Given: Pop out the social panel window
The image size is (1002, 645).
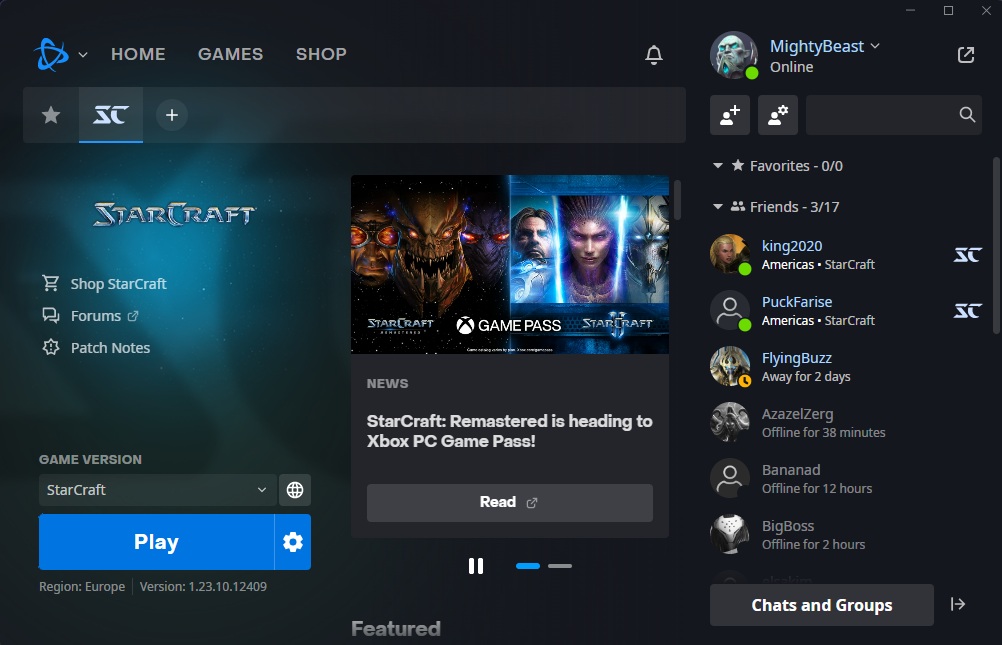Looking at the screenshot, I should [x=966, y=55].
